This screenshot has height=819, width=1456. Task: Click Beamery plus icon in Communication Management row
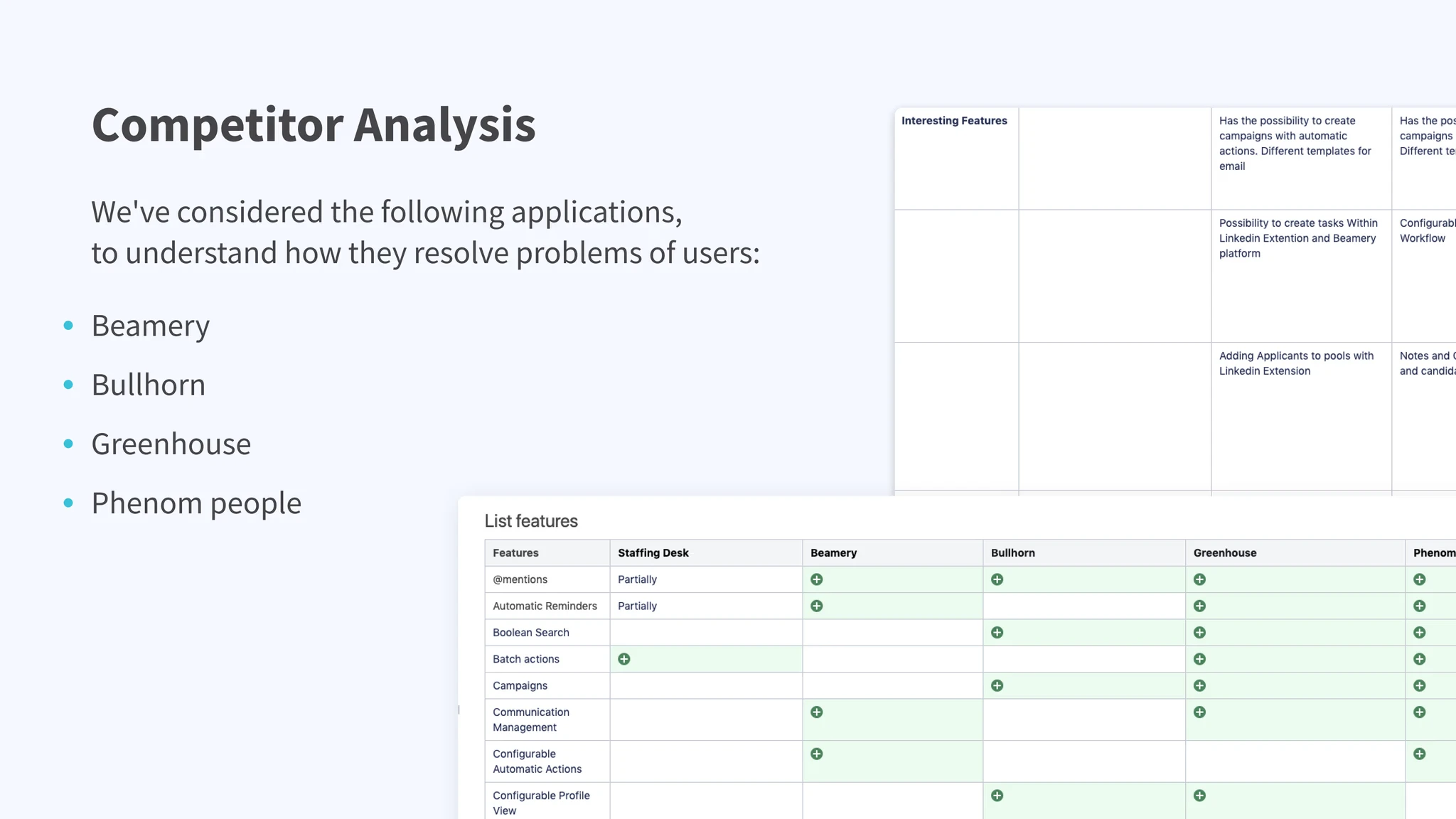(x=817, y=712)
